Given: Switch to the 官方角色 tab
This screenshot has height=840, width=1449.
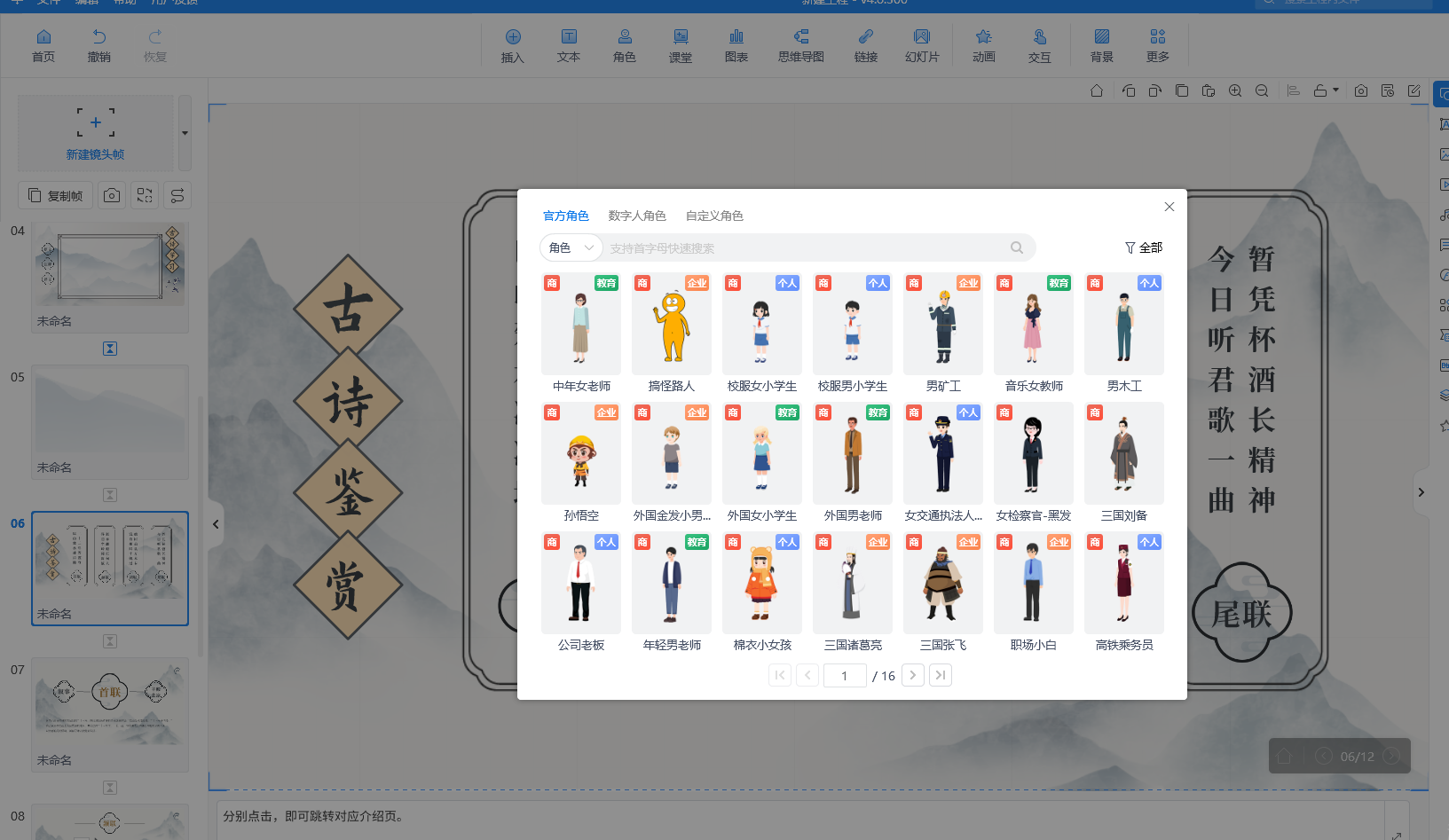Looking at the screenshot, I should 566,216.
